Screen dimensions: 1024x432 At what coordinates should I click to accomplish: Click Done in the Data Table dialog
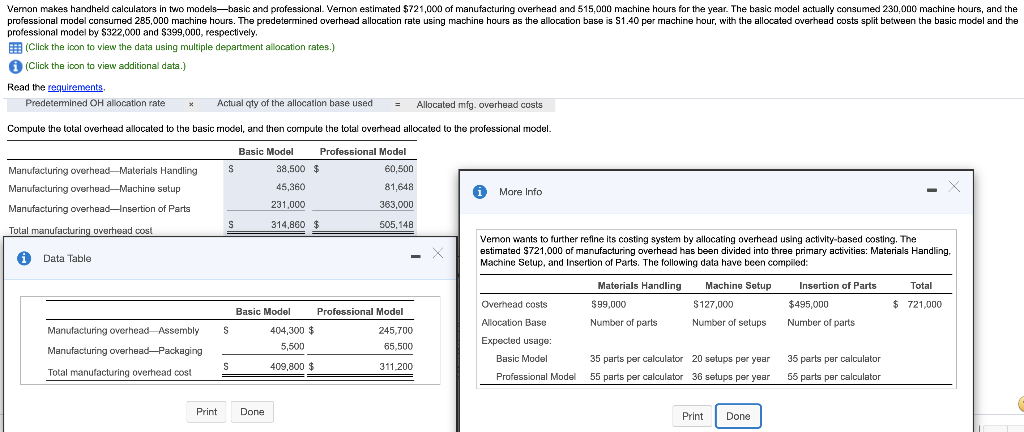pyautogui.click(x=252, y=412)
